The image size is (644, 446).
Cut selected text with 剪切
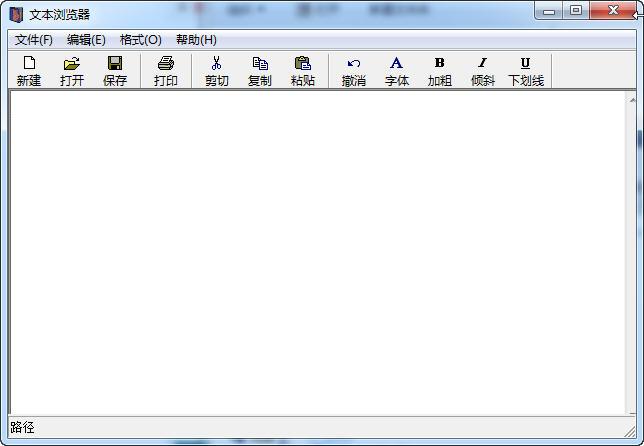(x=217, y=71)
